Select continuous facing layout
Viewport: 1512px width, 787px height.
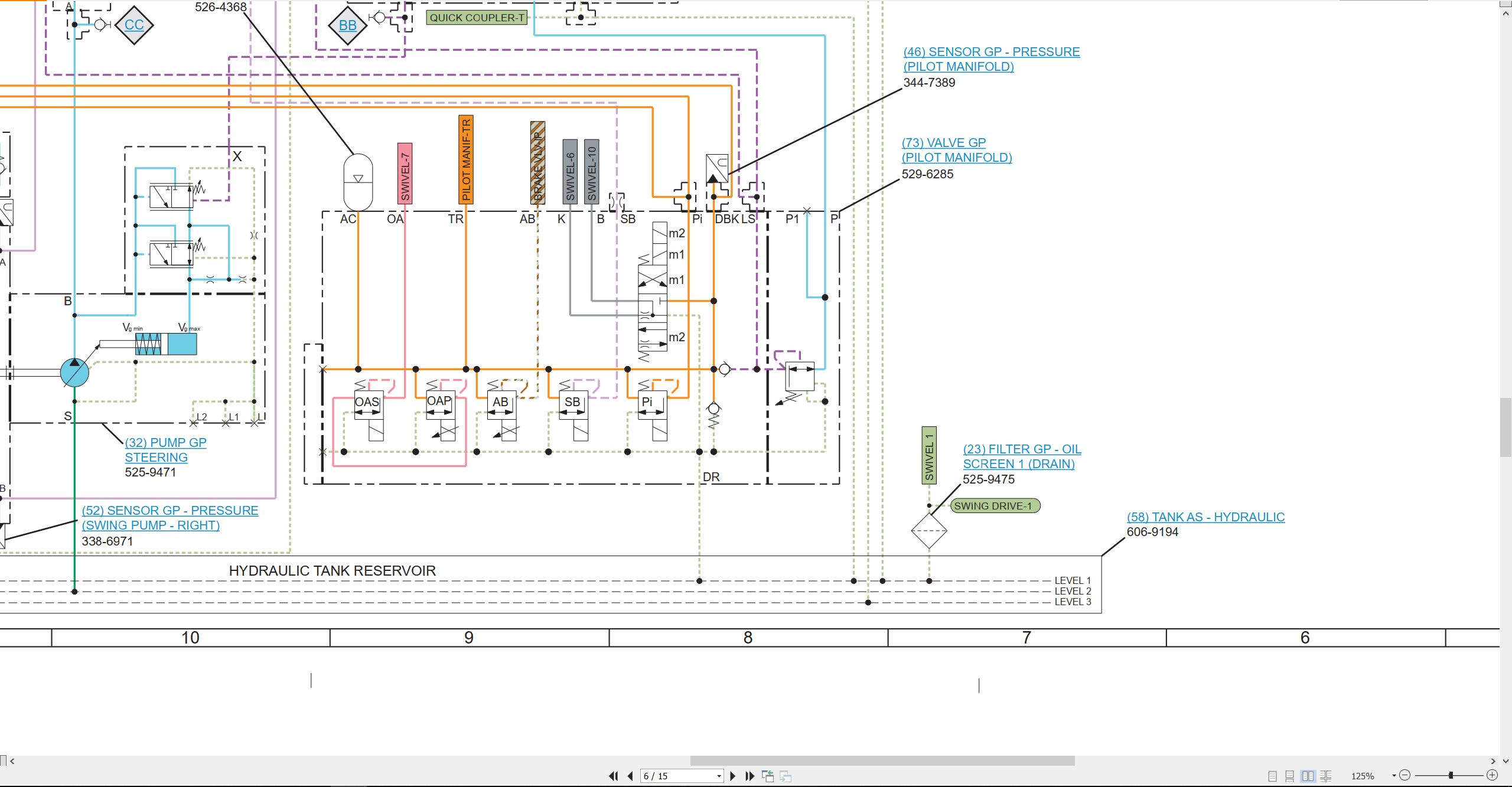click(x=1326, y=776)
